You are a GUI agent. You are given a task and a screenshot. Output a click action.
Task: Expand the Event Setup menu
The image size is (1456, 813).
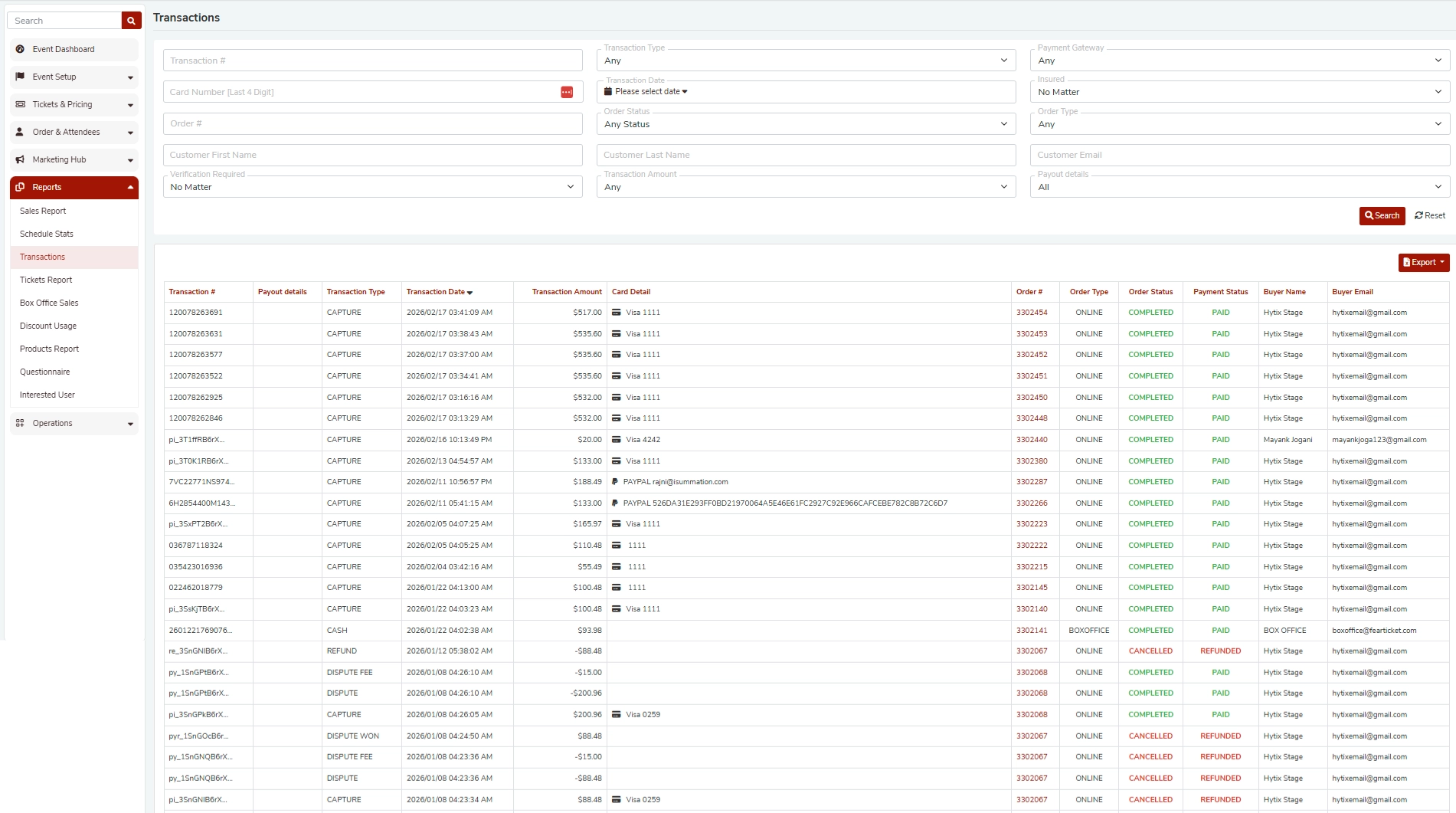tap(74, 77)
